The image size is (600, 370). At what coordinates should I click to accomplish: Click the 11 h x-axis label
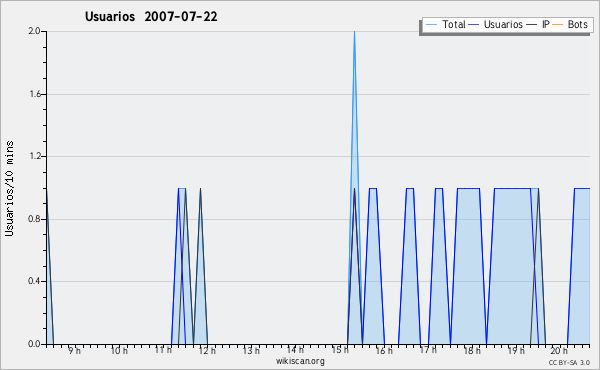click(163, 350)
